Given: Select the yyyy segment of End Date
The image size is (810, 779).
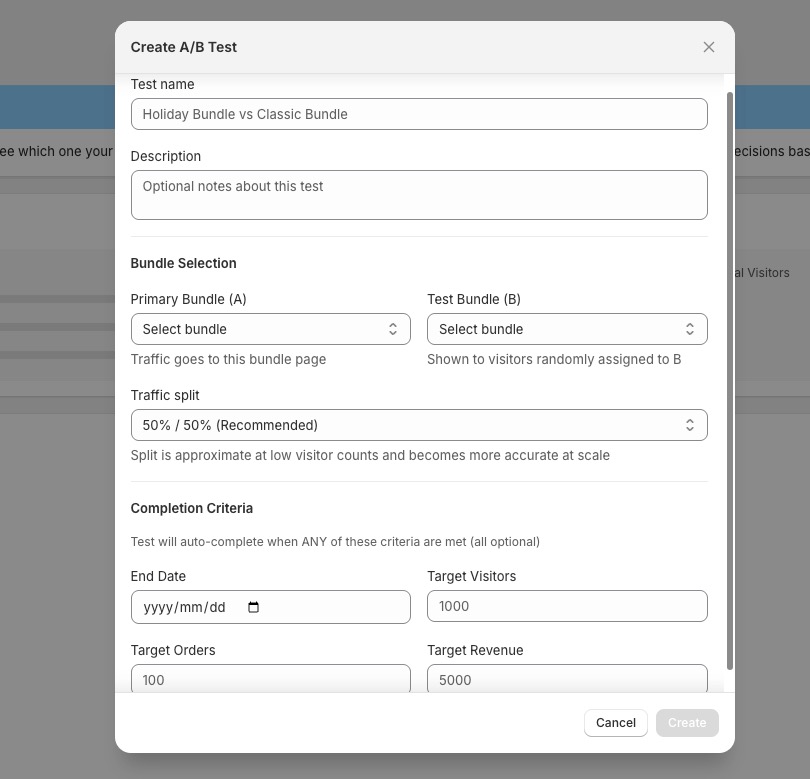Looking at the screenshot, I should [158, 607].
